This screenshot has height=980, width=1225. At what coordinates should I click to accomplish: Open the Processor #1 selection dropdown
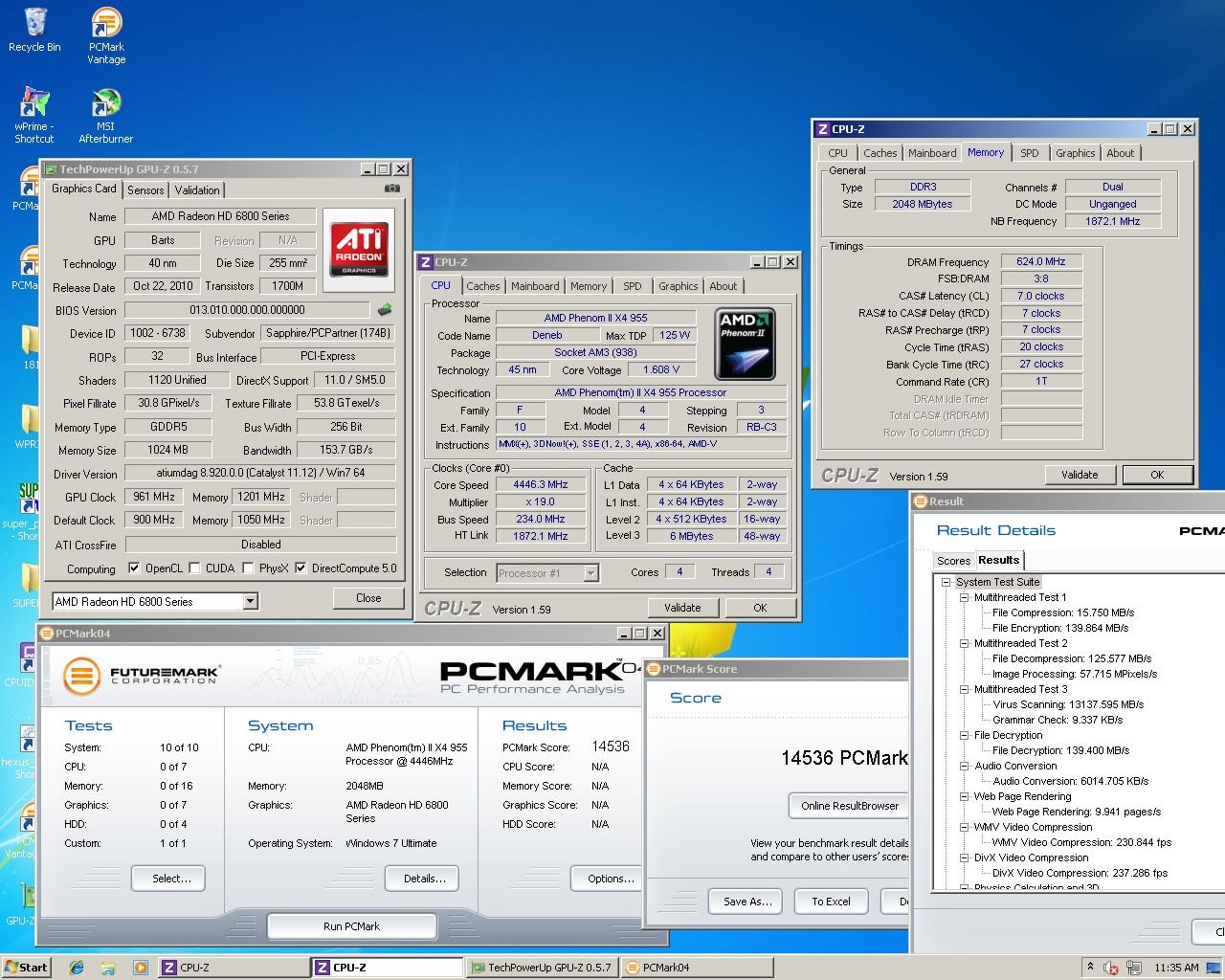point(590,572)
